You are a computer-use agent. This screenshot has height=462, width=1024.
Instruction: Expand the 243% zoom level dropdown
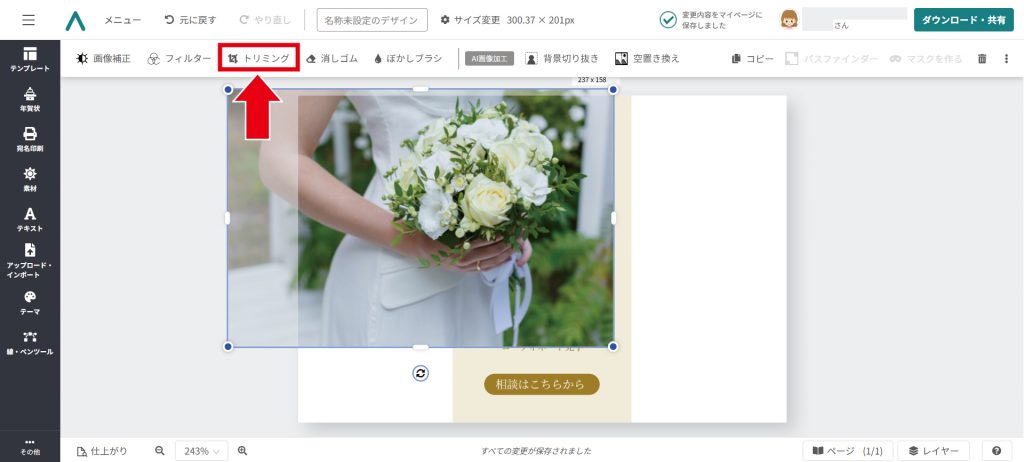[x=202, y=451]
